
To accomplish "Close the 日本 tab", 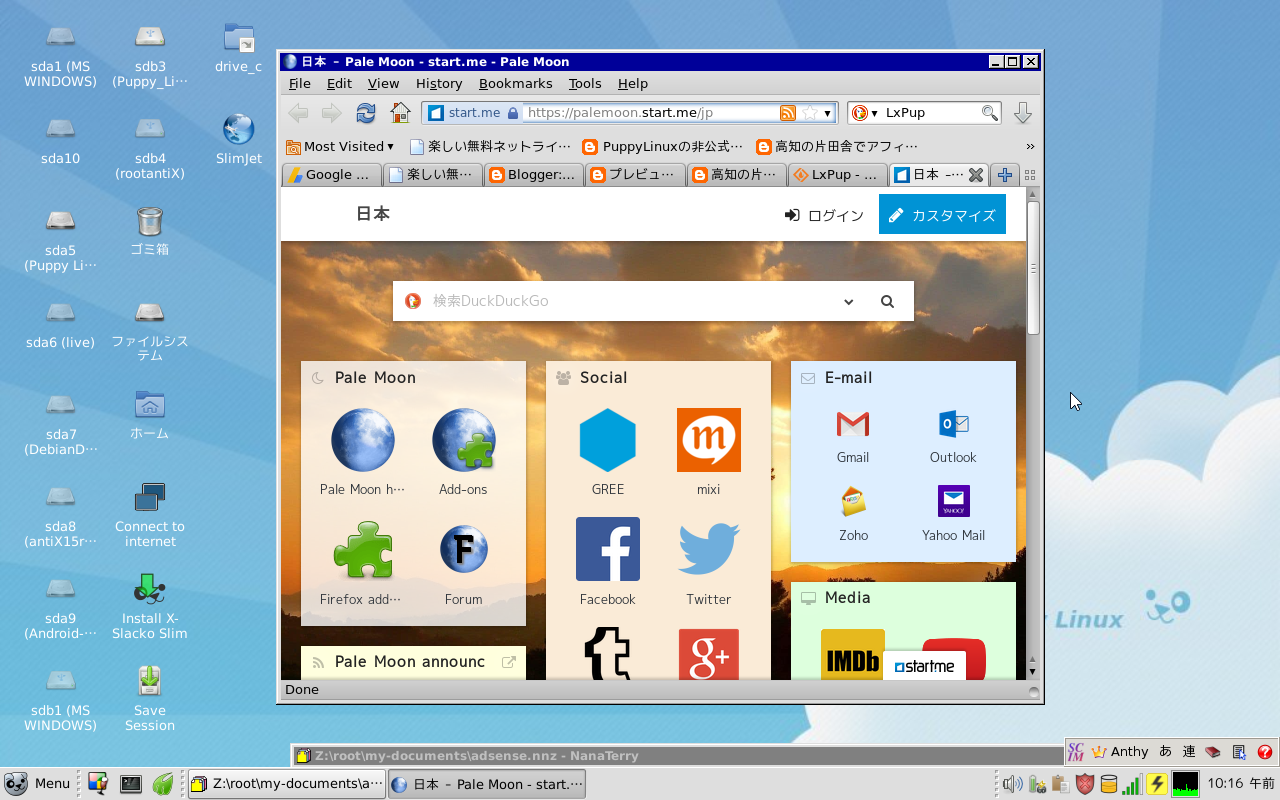I will [976, 175].
